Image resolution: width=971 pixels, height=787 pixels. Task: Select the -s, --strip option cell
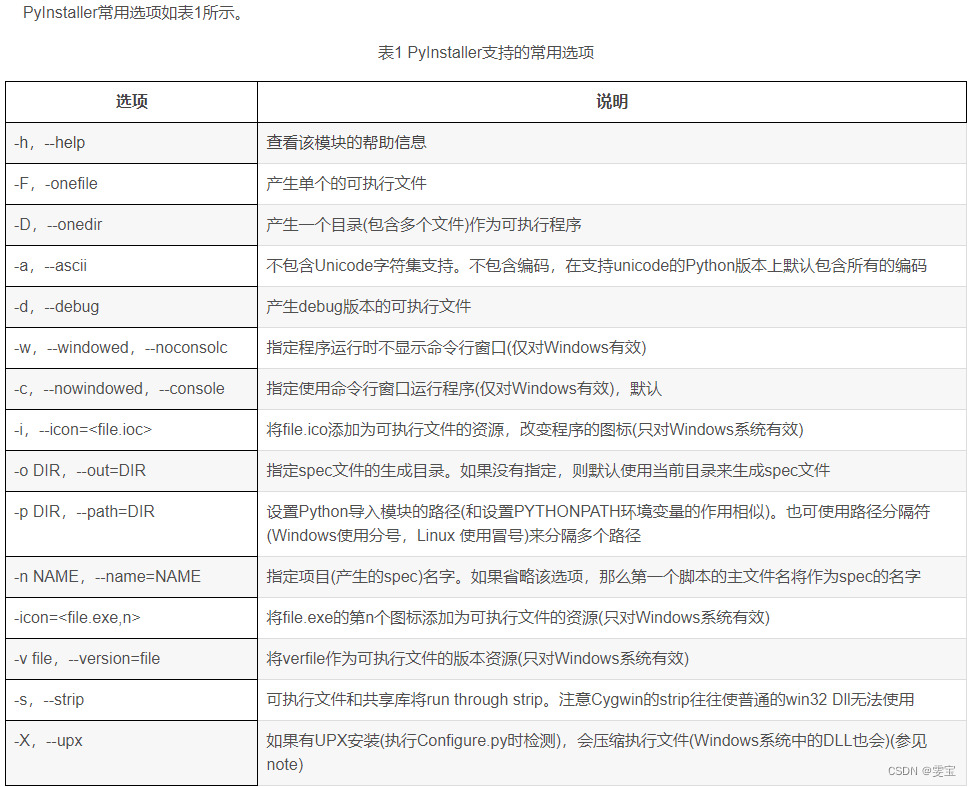[131, 700]
